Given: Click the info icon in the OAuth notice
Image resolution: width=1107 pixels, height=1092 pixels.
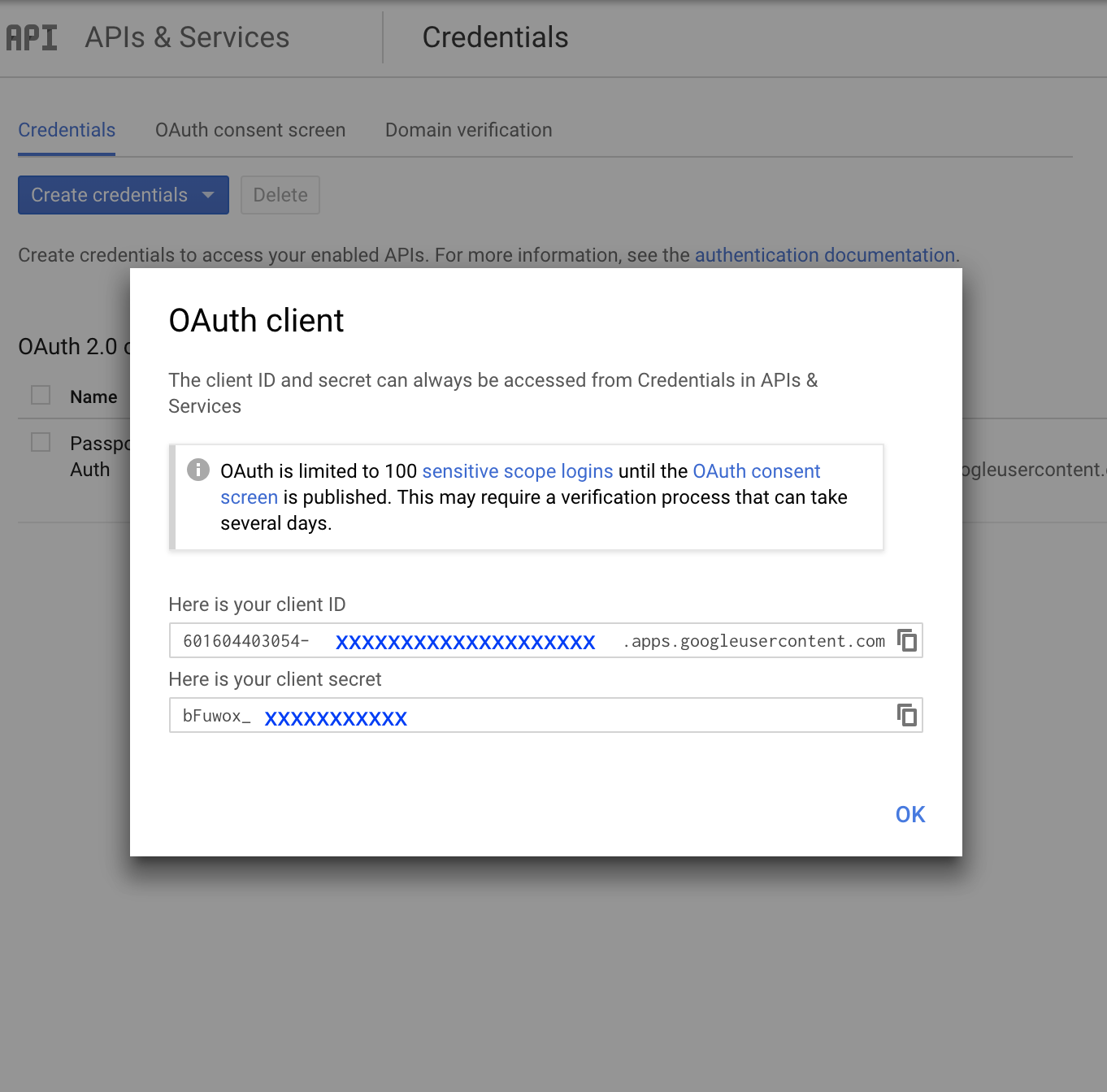Looking at the screenshot, I should click(198, 470).
